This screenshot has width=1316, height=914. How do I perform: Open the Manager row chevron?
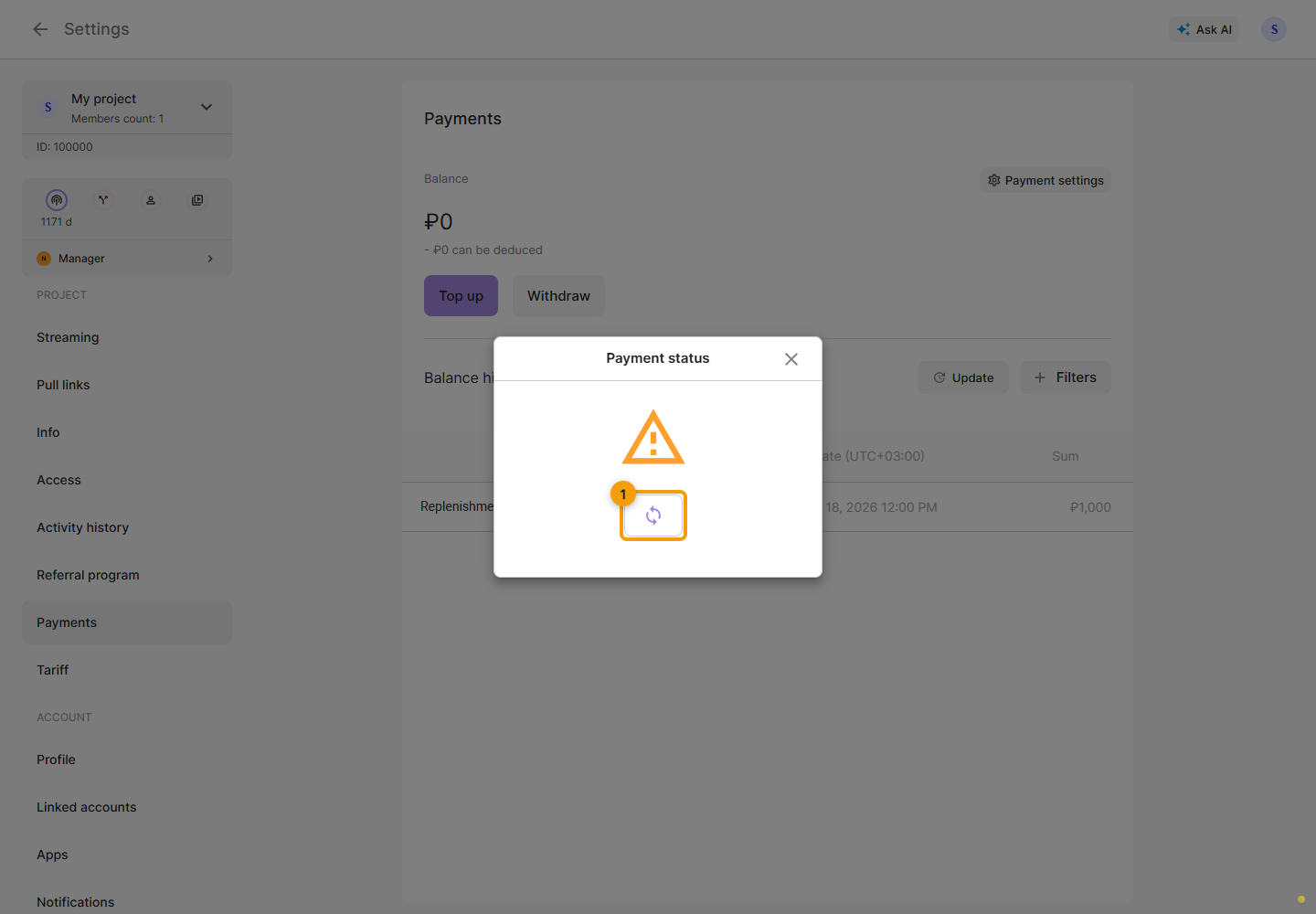[x=210, y=259]
